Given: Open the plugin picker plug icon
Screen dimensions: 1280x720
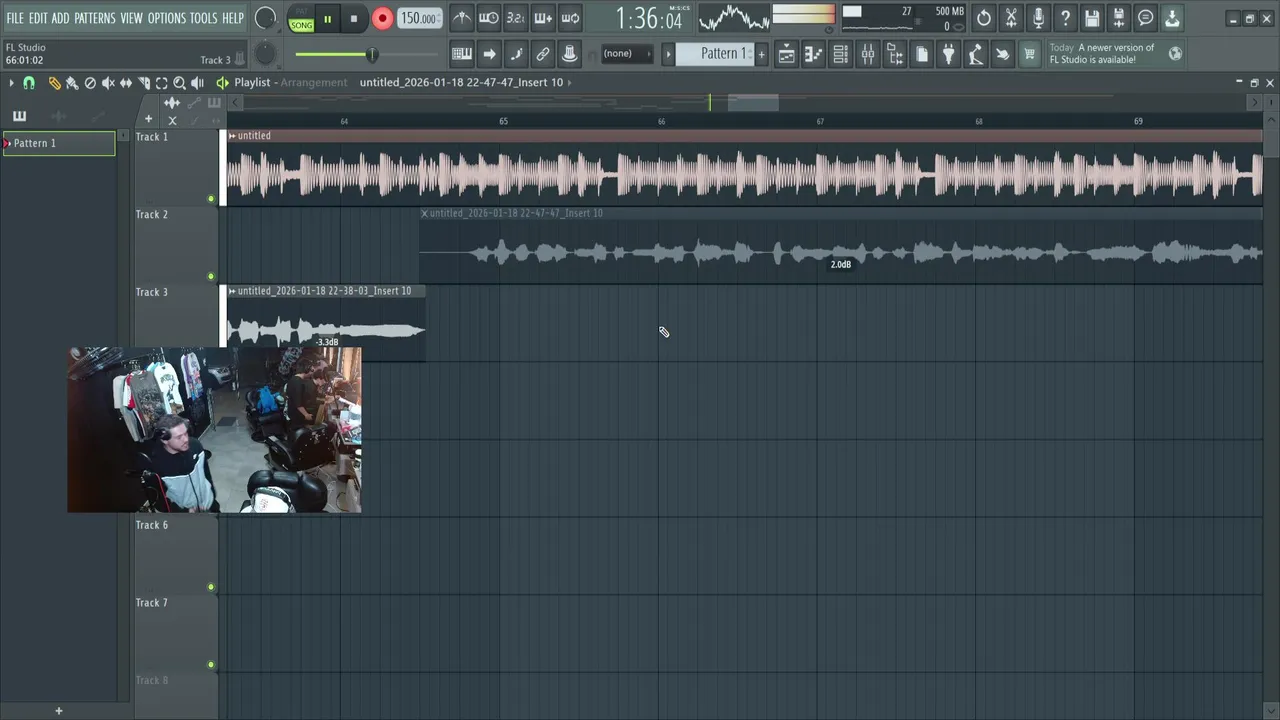Looking at the screenshot, I should tap(949, 54).
